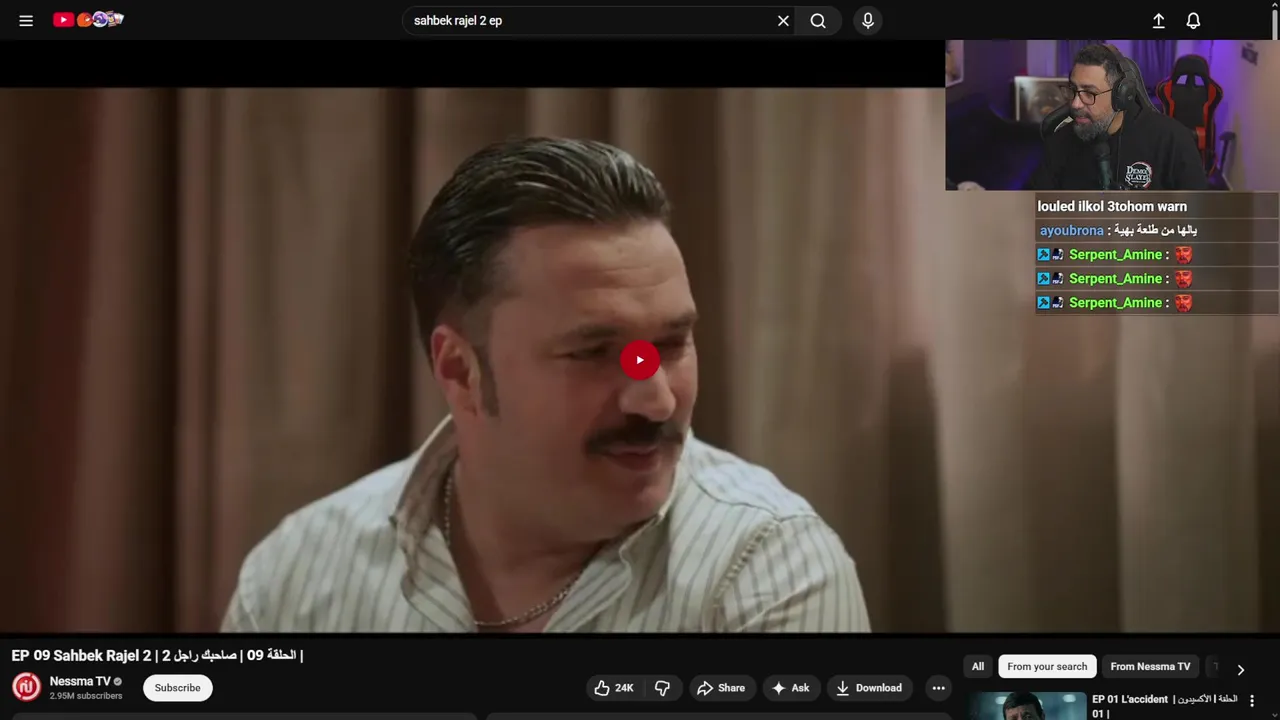Viewport: 1280px width, 720px height.
Task: Click the streamer webcam overlay
Action: (x=1112, y=115)
